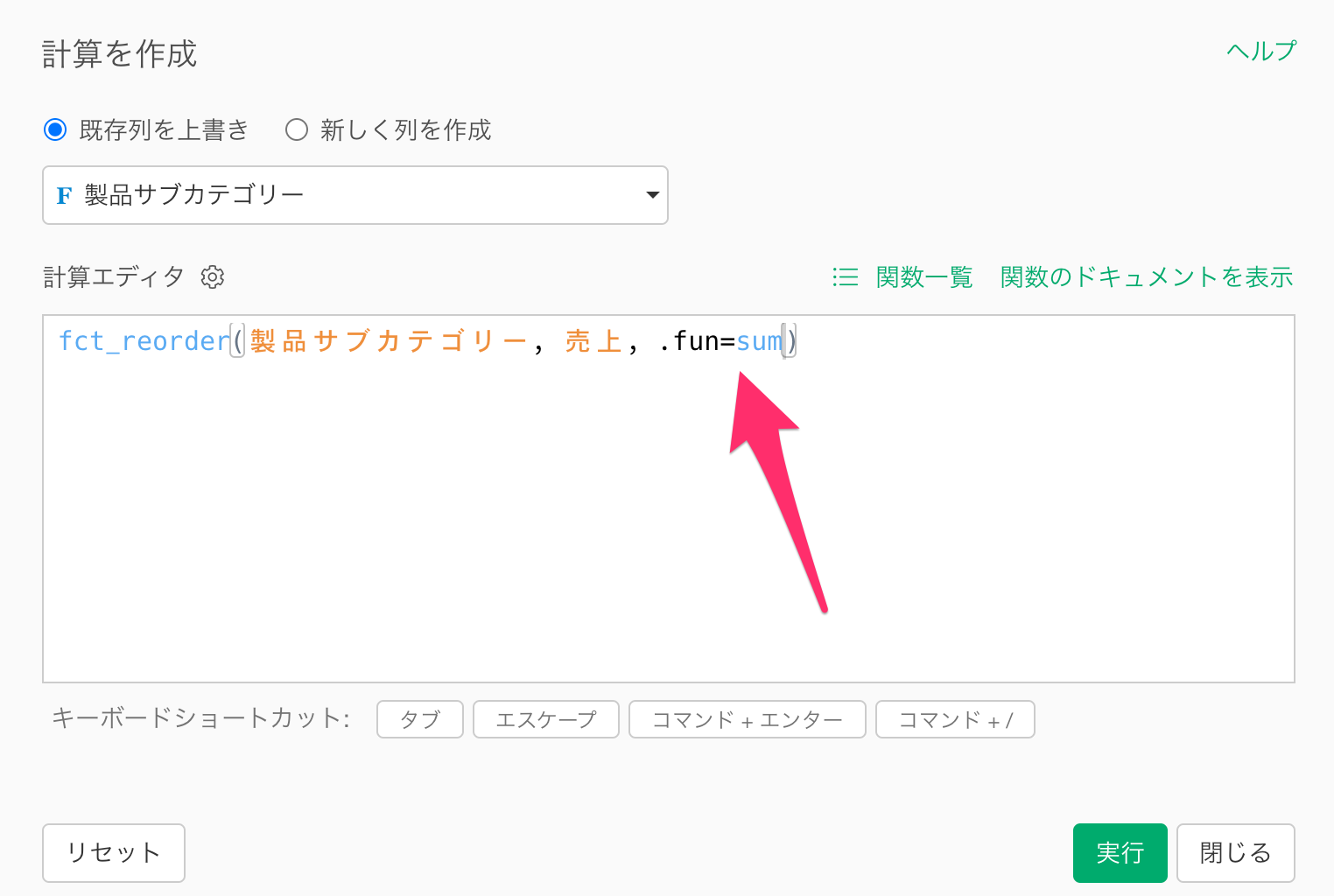Run the calculation with 実行 button

pos(1120,853)
